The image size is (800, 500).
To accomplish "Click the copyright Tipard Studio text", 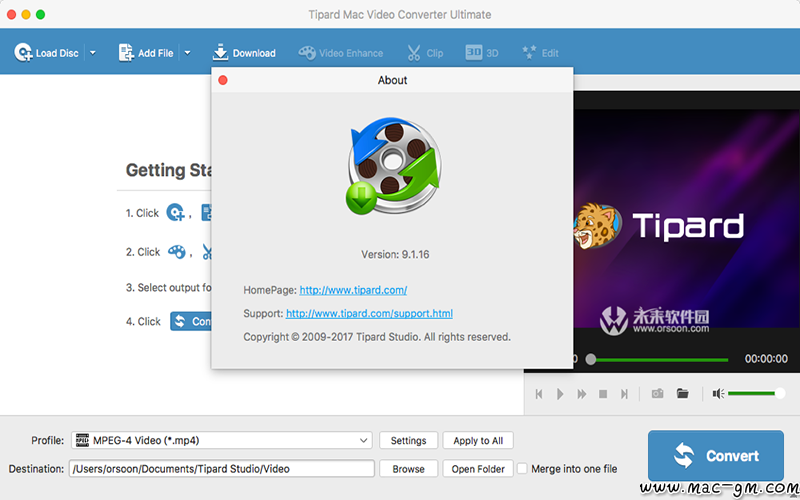I will [x=377, y=337].
